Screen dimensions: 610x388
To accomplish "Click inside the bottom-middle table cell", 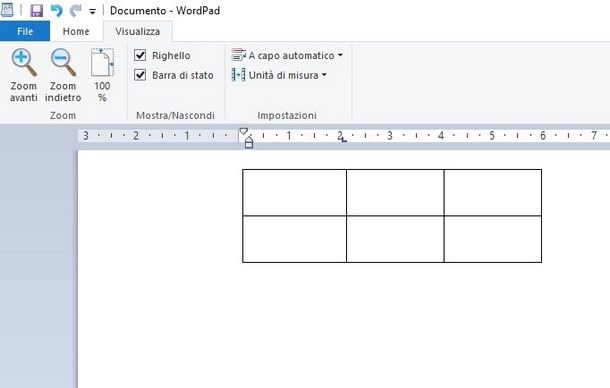I will pyautogui.click(x=395, y=239).
